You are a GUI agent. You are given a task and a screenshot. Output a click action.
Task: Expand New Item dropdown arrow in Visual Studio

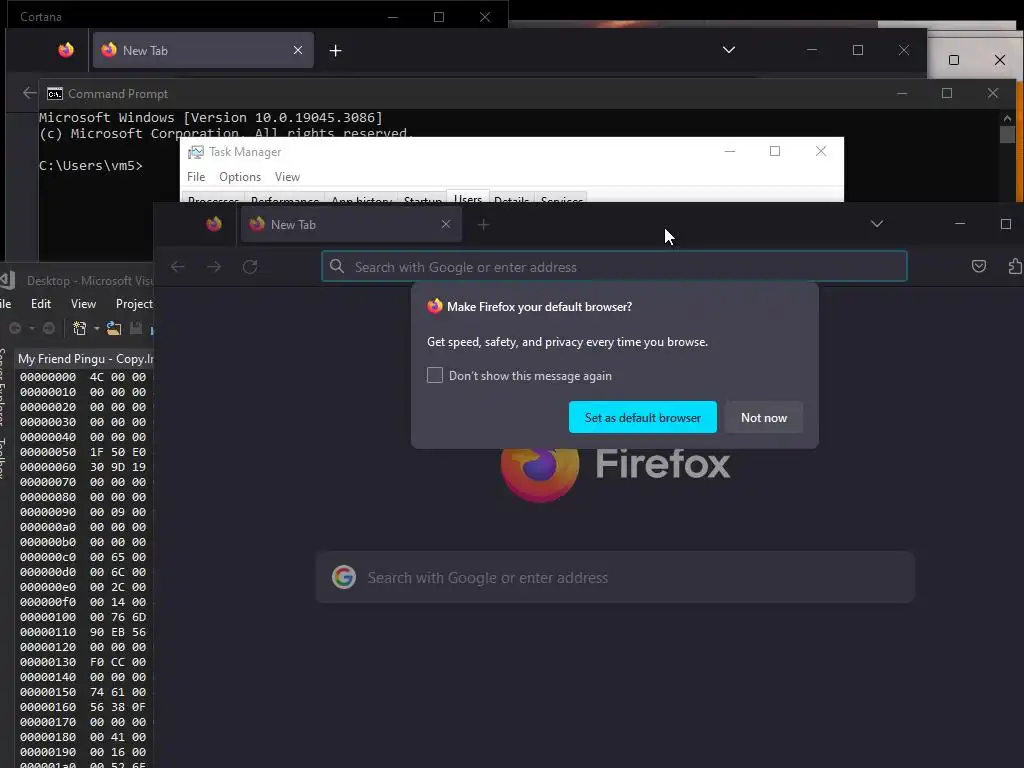pyautogui.click(x=97, y=328)
